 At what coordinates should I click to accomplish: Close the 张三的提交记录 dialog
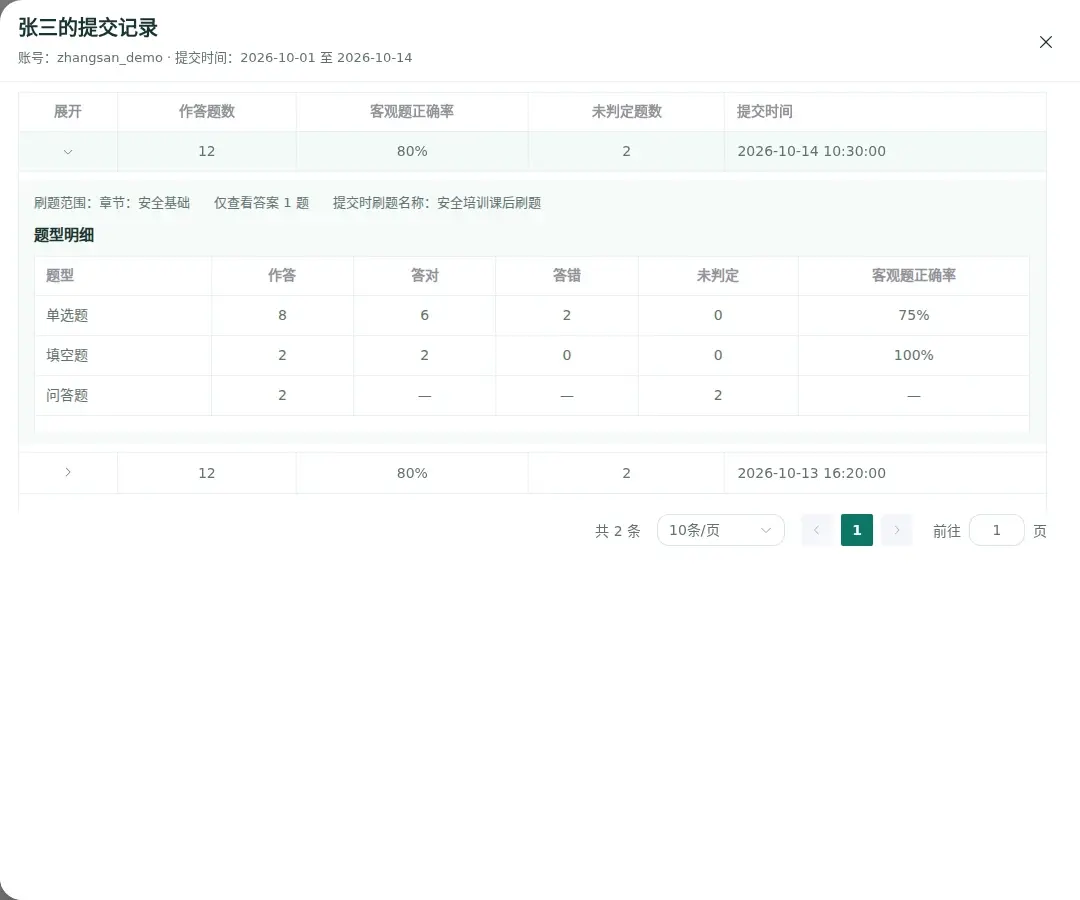[x=1046, y=42]
